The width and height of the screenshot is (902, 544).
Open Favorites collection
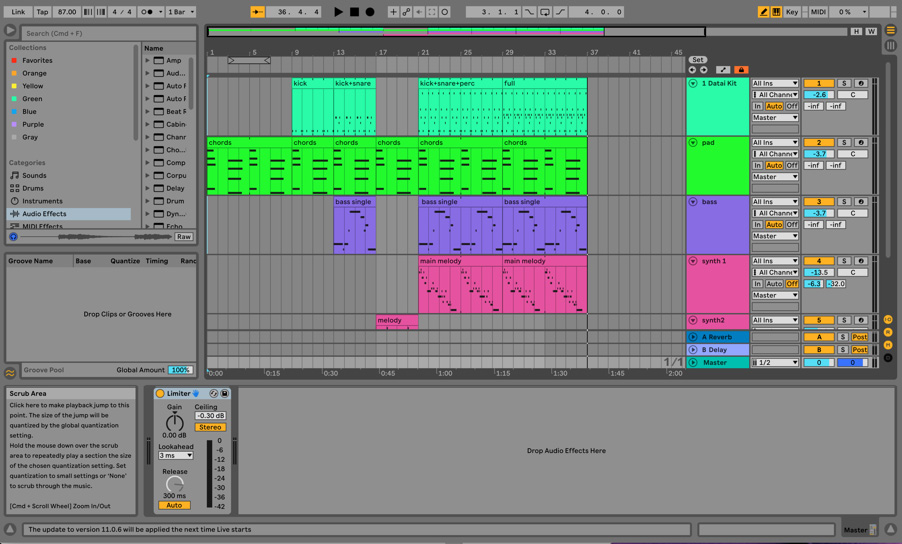[x=69, y=60]
